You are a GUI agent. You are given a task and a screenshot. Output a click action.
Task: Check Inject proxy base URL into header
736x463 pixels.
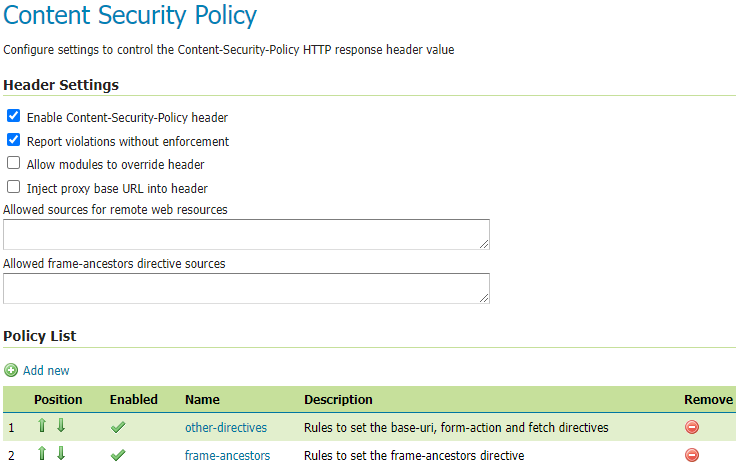(x=14, y=187)
